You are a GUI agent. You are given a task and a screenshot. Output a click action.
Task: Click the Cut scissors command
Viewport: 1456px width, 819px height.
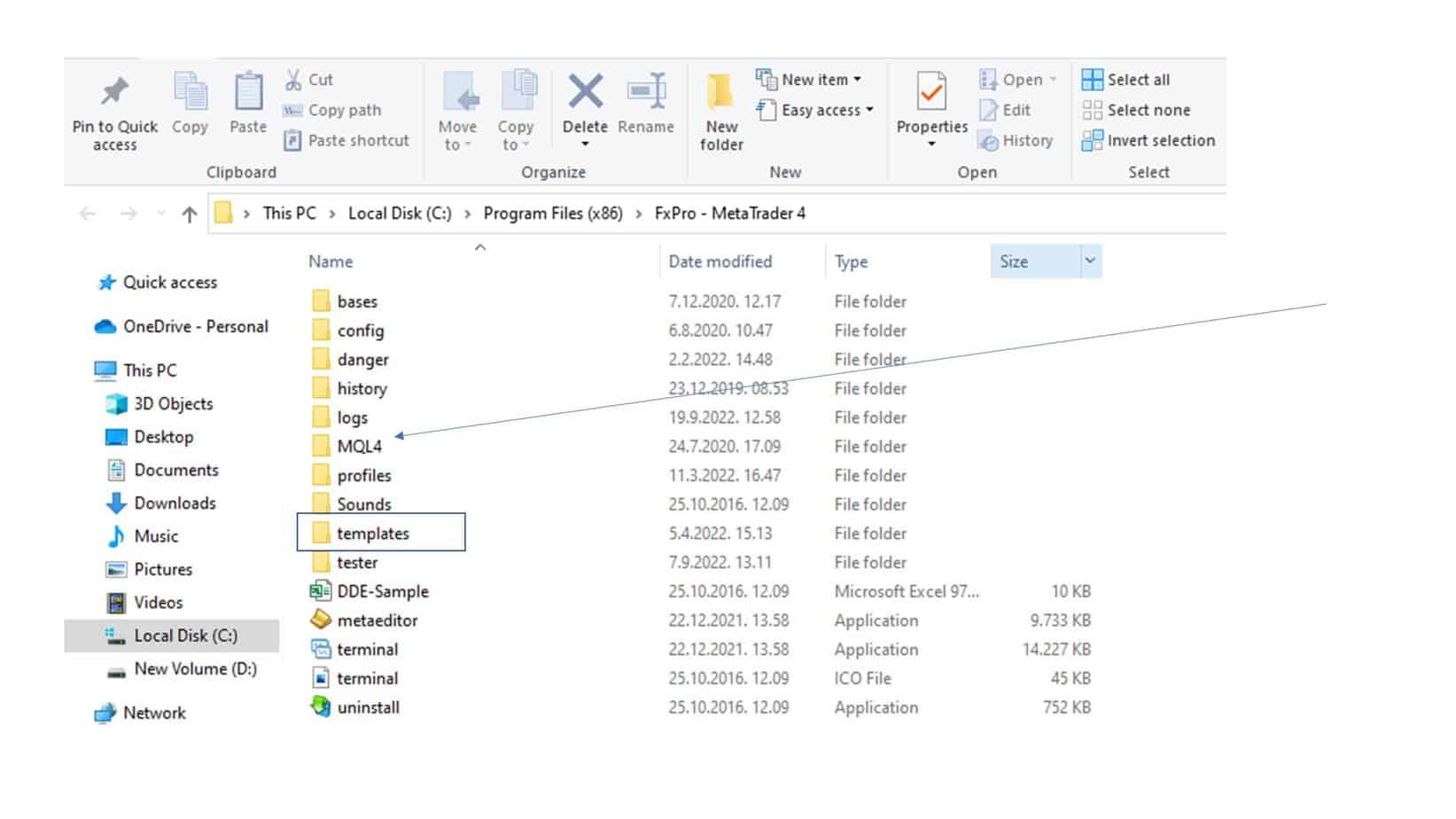coord(308,80)
